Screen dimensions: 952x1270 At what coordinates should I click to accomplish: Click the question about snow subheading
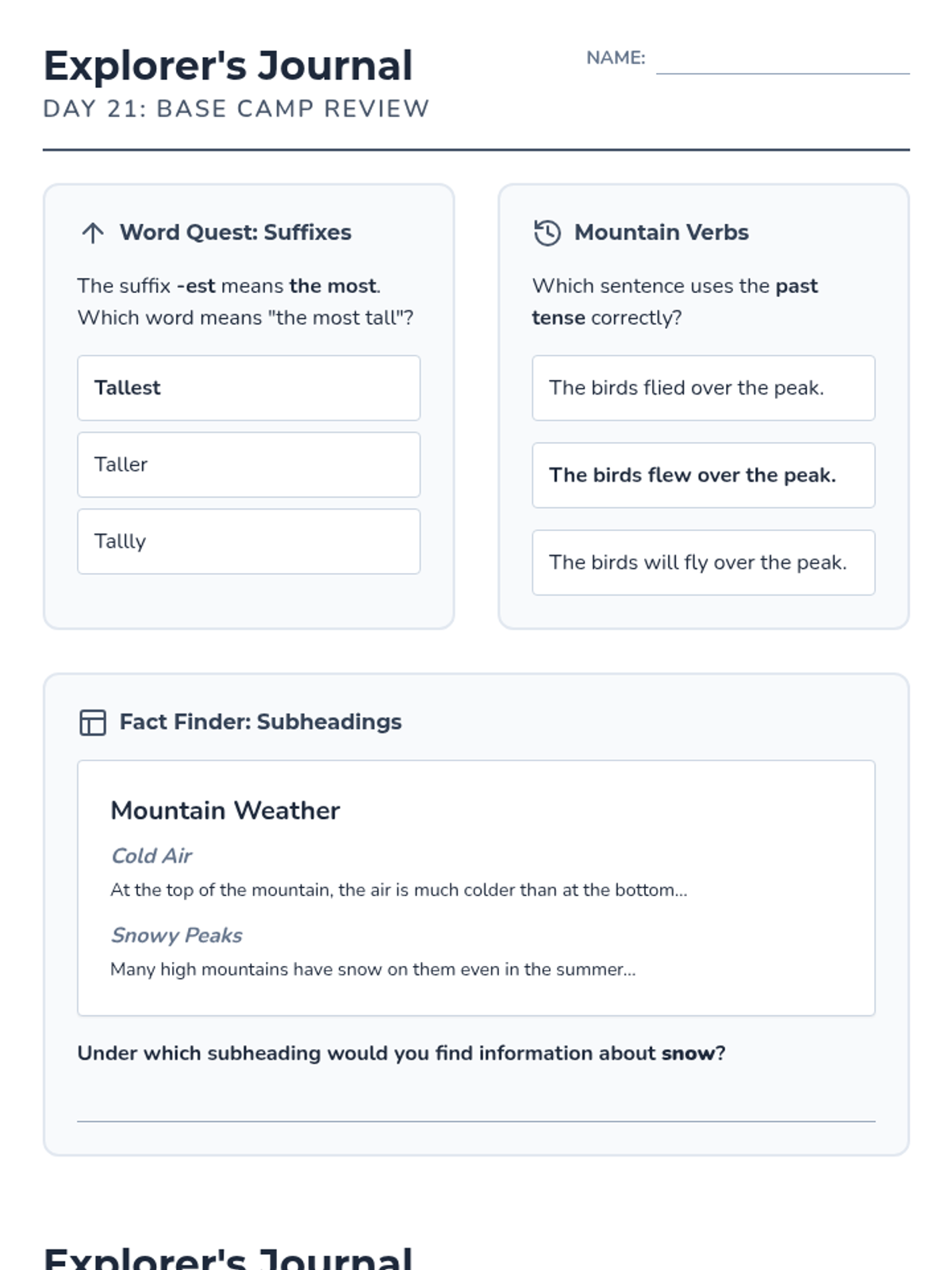click(401, 1053)
